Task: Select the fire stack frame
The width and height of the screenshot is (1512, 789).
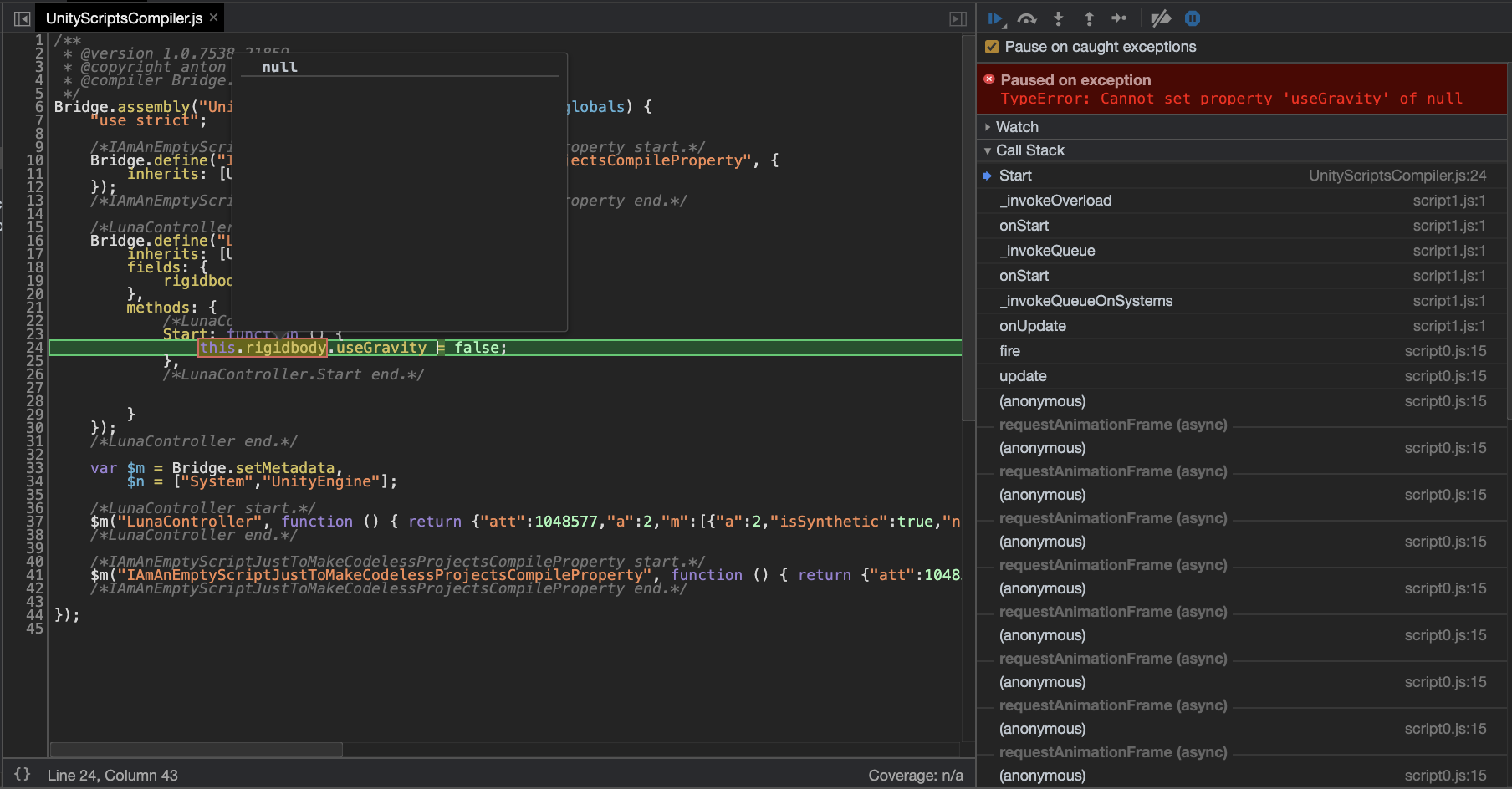Action: click(x=1242, y=351)
